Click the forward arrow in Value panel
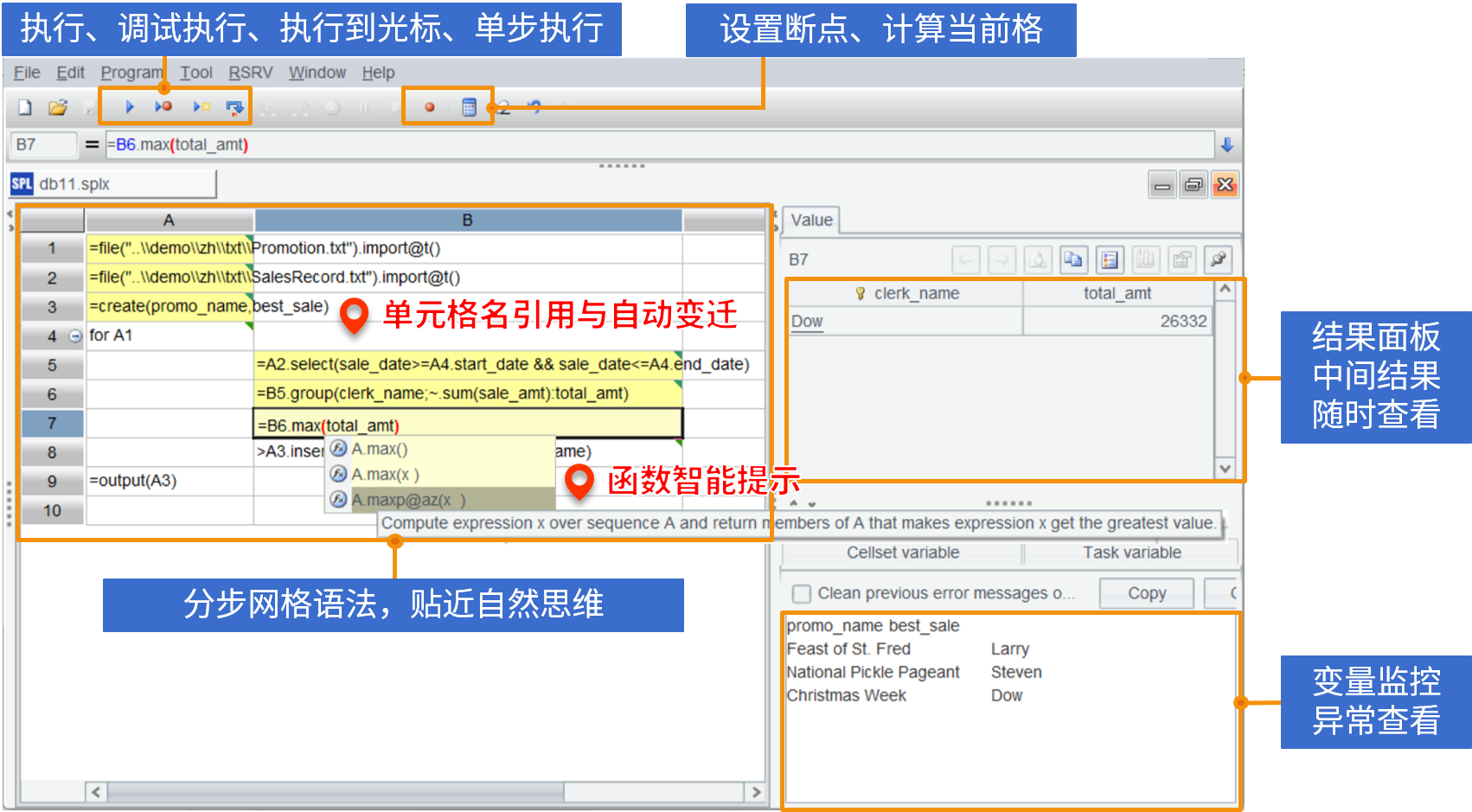This screenshot has height=812, width=1472. pyautogui.click(x=1002, y=259)
